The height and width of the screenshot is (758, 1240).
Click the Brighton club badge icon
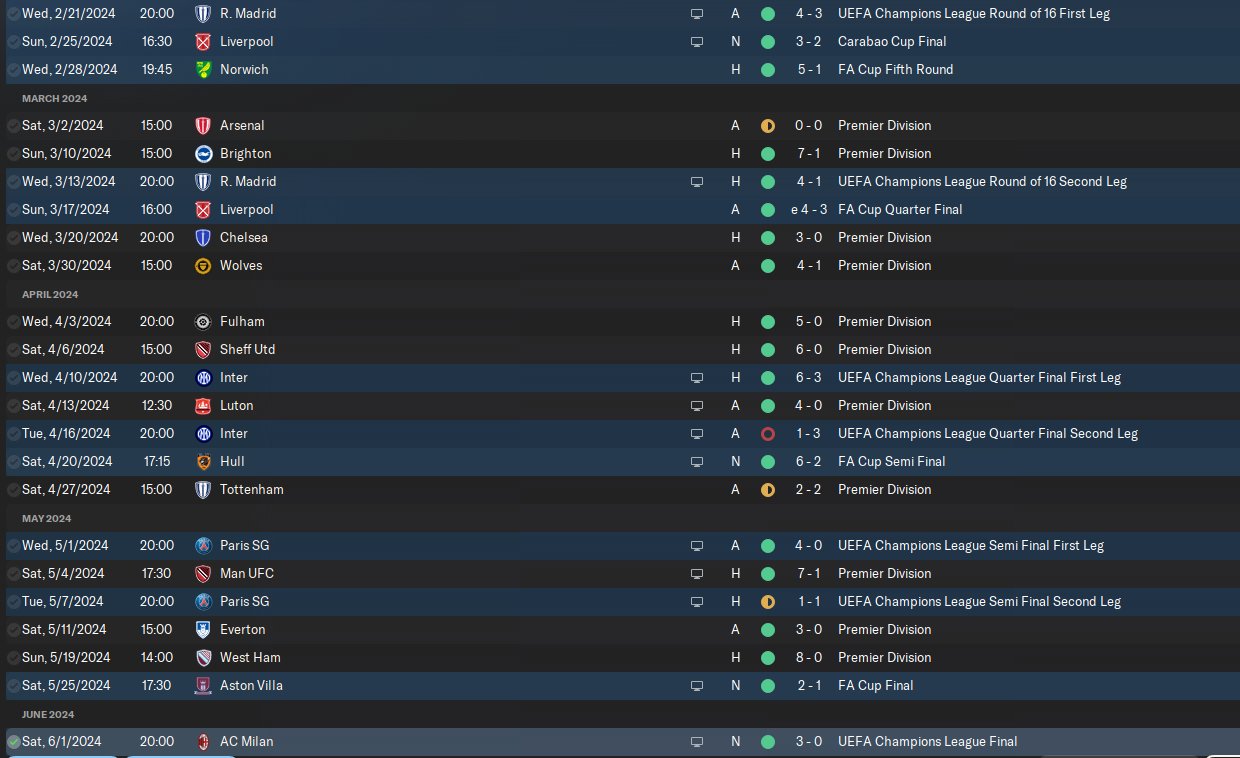(203, 153)
